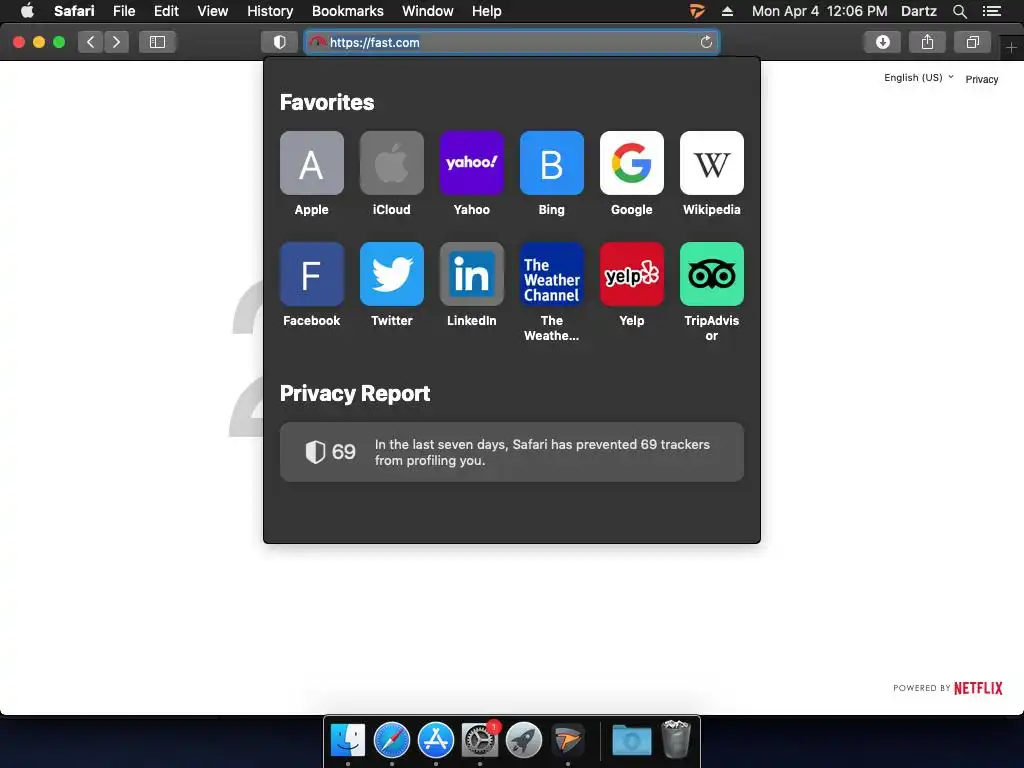Click the Dartz user name in menu bar
1024x768 pixels.
pos(918,11)
